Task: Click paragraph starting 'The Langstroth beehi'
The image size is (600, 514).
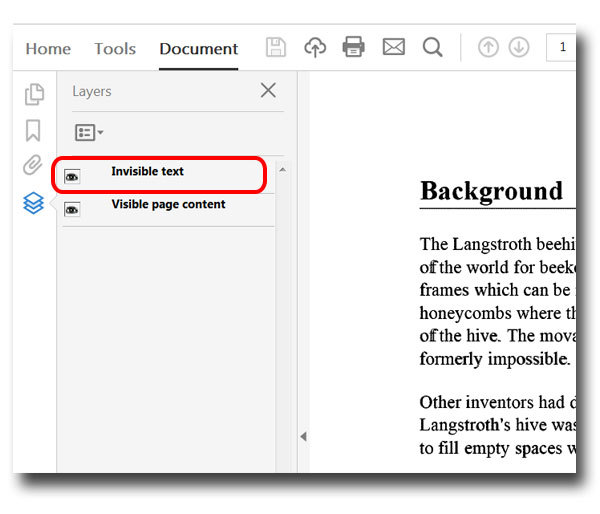Action: pyautogui.click(x=497, y=302)
